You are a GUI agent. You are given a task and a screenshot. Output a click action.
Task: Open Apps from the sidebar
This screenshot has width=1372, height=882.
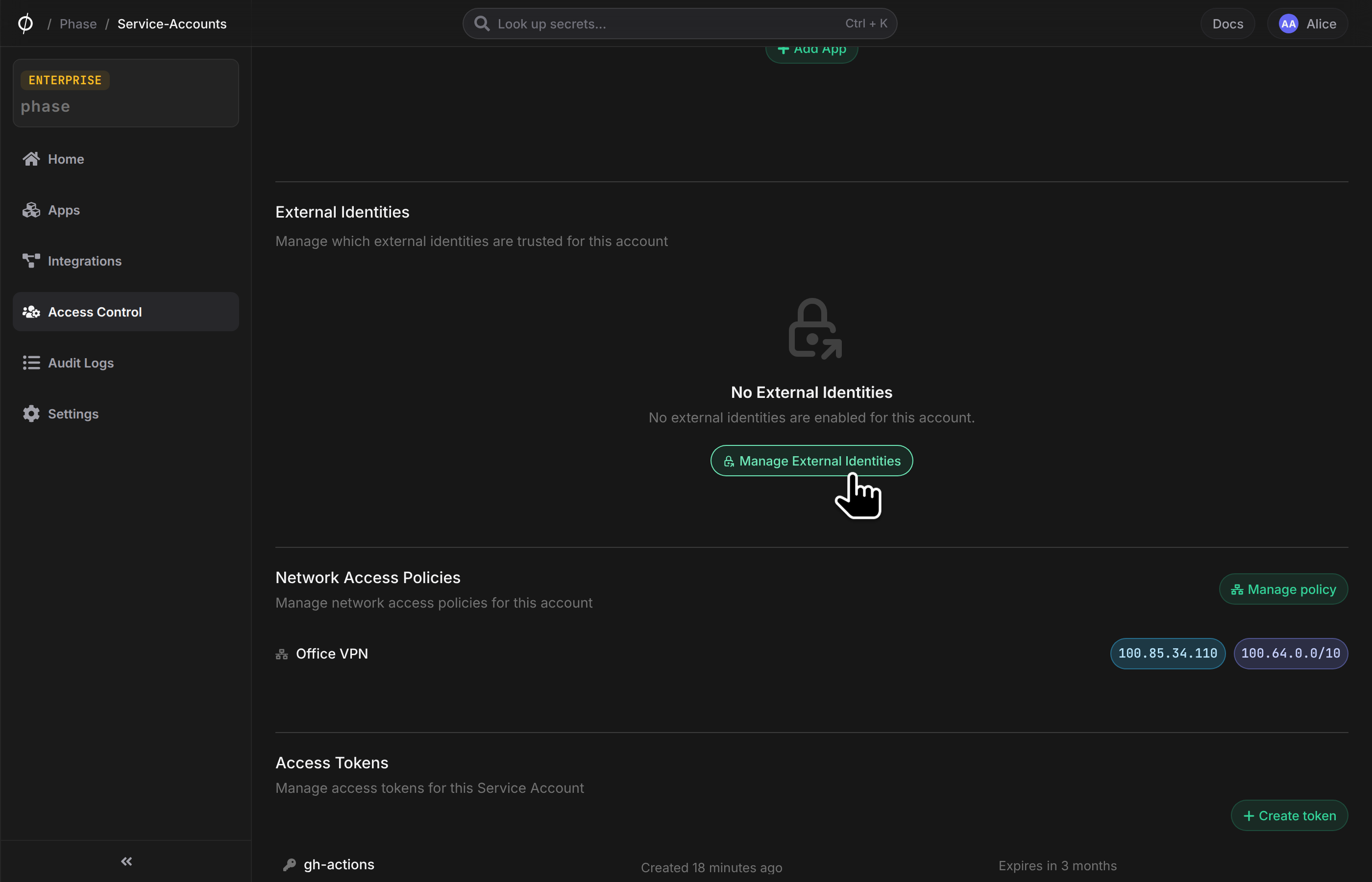(125, 210)
